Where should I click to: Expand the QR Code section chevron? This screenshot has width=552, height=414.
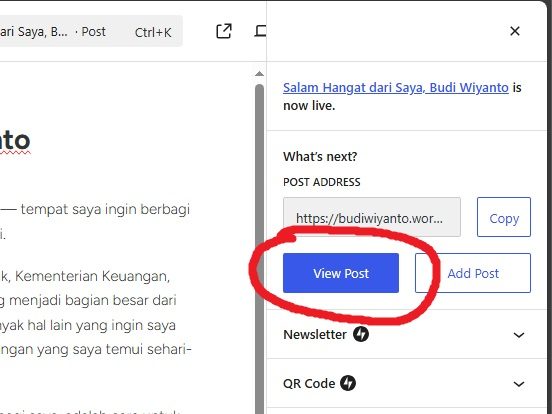point(519,384)
